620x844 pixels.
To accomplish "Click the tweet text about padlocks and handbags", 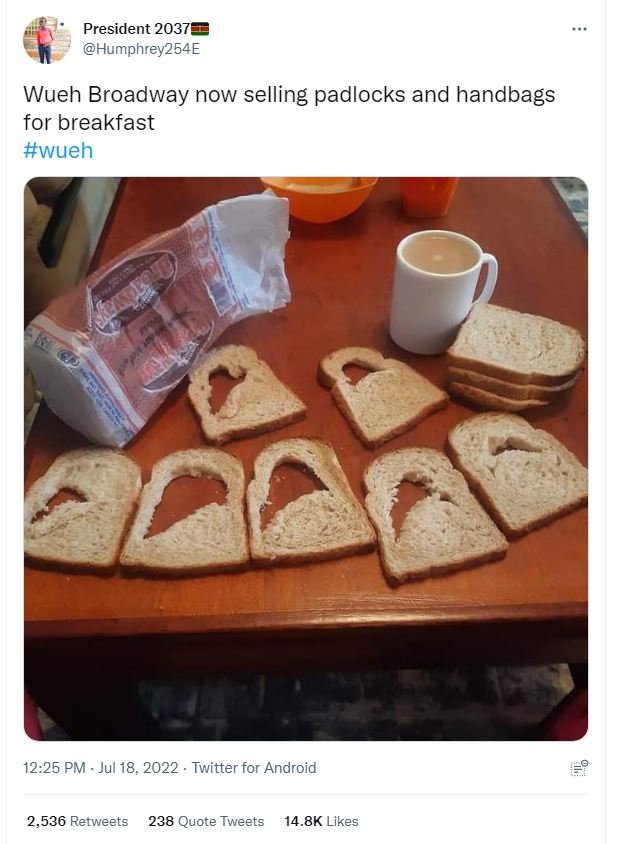I will coord(289,108).
